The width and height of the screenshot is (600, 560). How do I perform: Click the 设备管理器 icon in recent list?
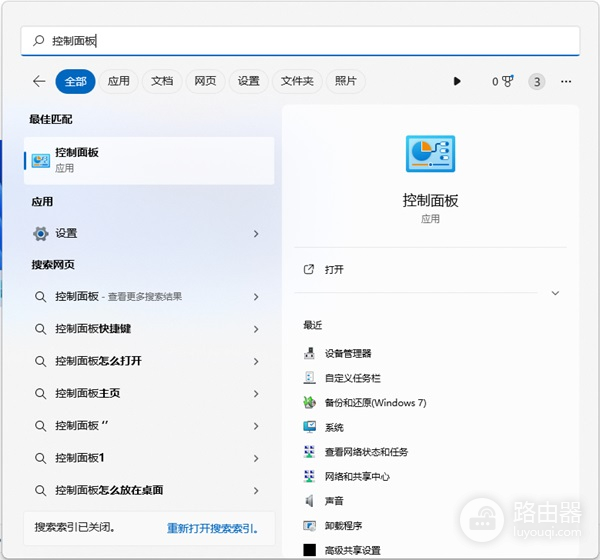click(309, 353)
